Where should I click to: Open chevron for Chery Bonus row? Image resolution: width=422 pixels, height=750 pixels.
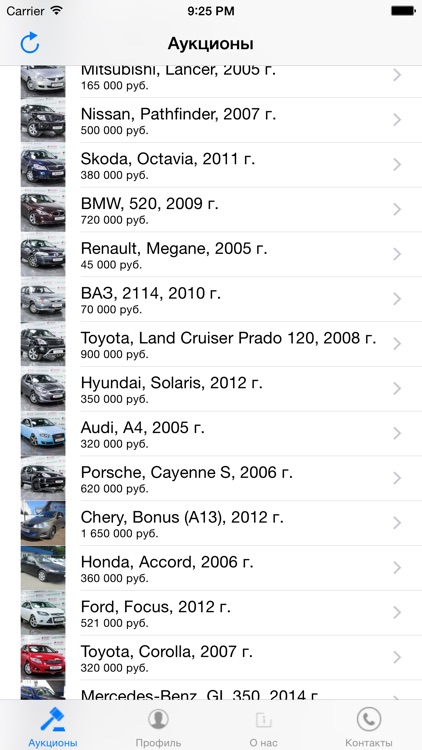coord(397,523)
